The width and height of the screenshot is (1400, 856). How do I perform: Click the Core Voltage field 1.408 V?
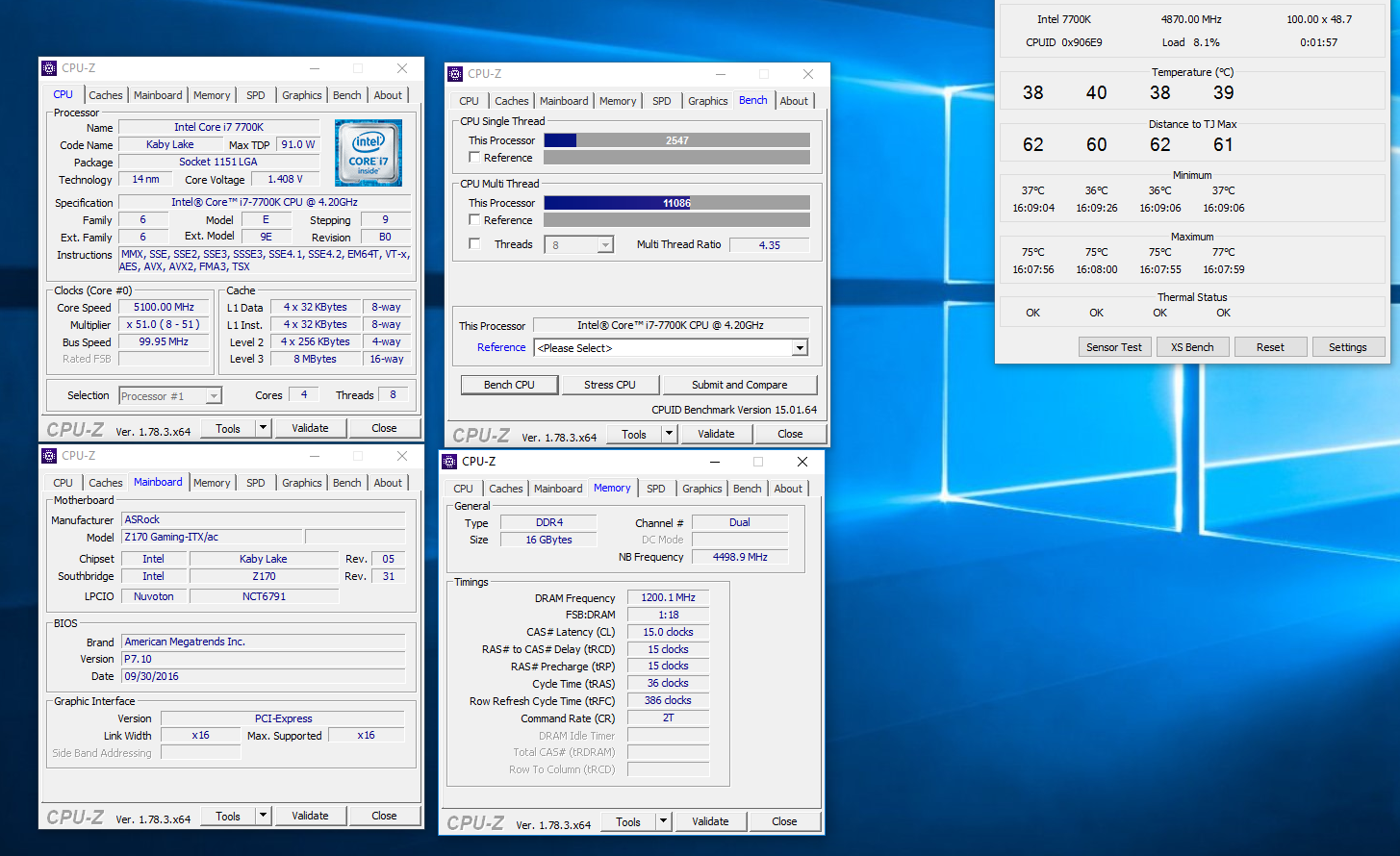[x=285, y=179]
